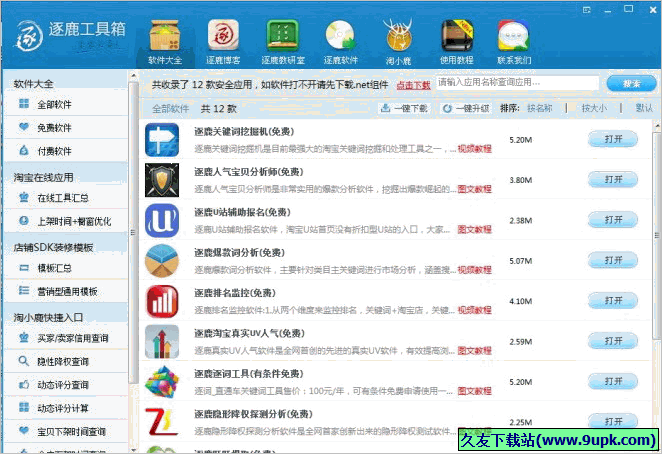Image resolution: width=662 pixels, height=454 pixels.
Task: Open 图文教程 link for 逐鹿人气宝贝分析师
Action: [475, 189]
